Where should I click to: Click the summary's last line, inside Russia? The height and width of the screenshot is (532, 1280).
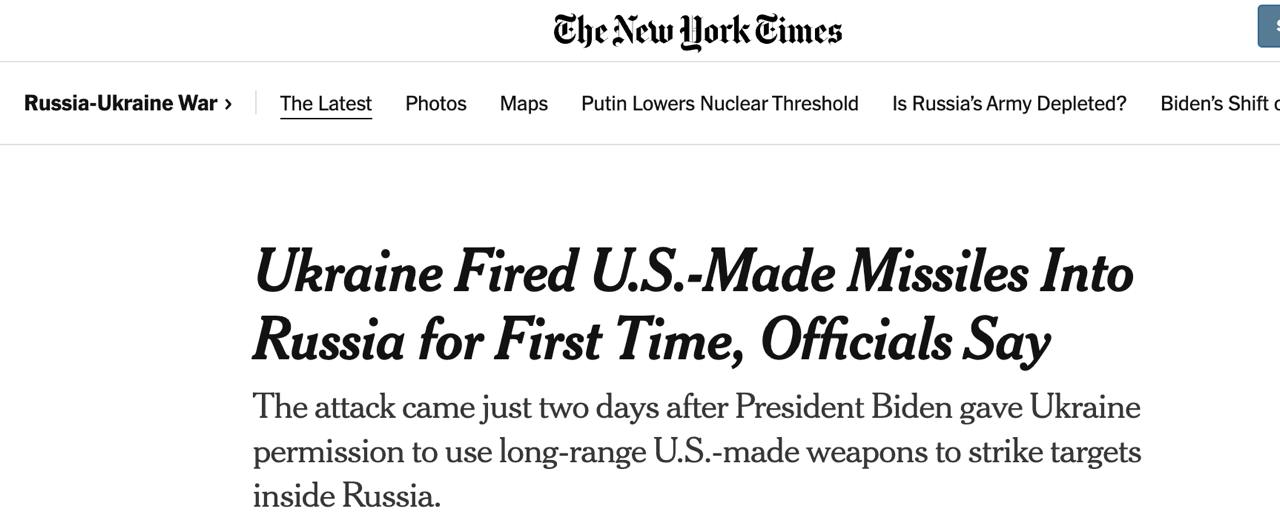[x=346, y=495]
